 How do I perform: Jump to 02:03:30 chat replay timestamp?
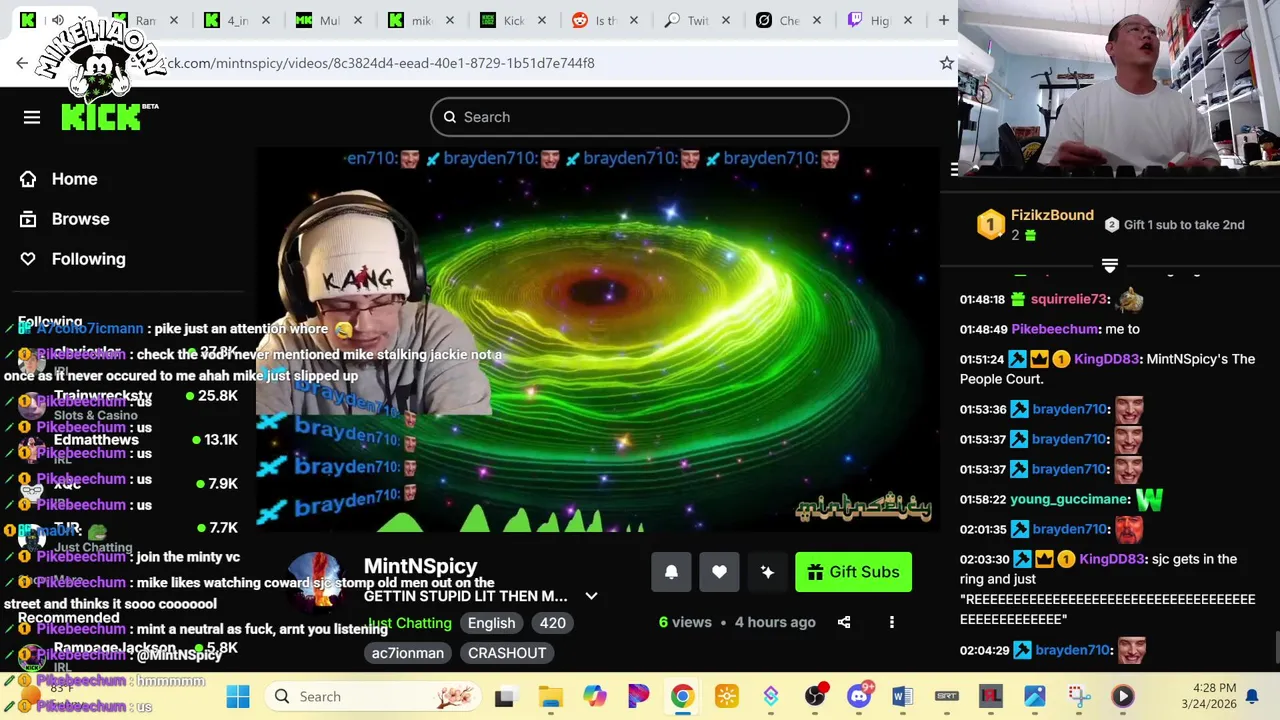[984, 559]
